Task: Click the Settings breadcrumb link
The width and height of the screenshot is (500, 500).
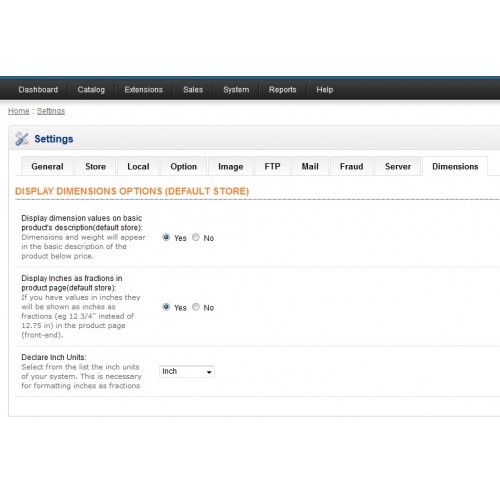Action: click(x=51, y=111)
